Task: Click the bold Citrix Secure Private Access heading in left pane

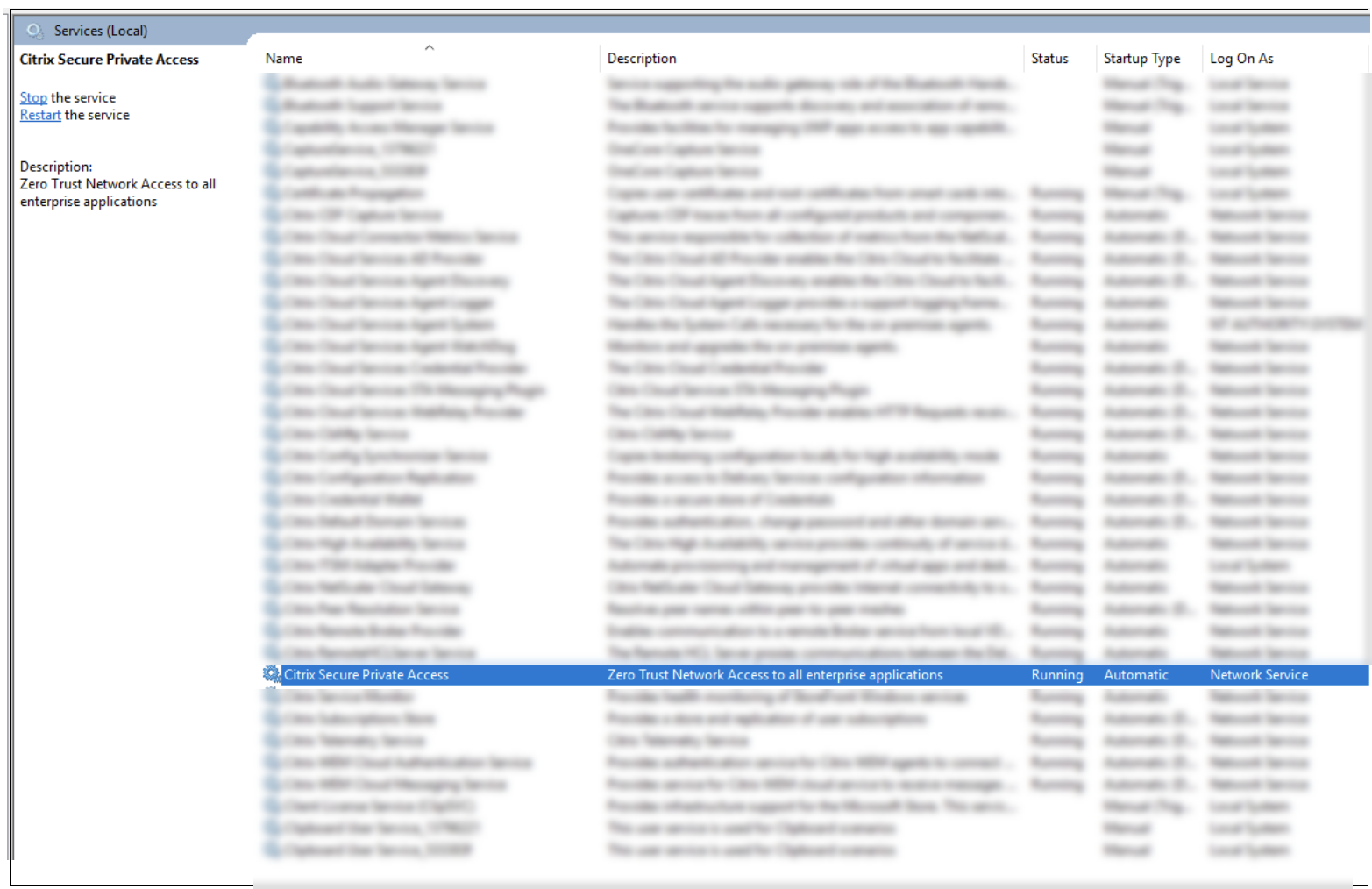Action: pyautogui.click(x=110, y=60)
